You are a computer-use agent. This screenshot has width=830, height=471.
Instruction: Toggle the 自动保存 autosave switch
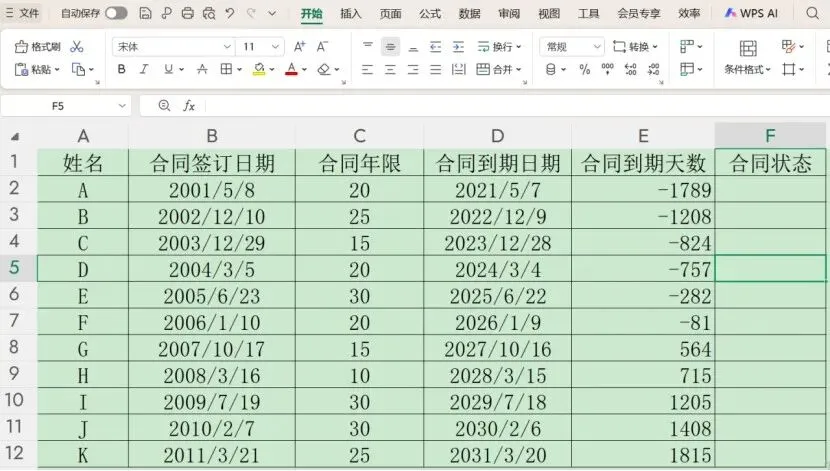[x=116, y=13]
